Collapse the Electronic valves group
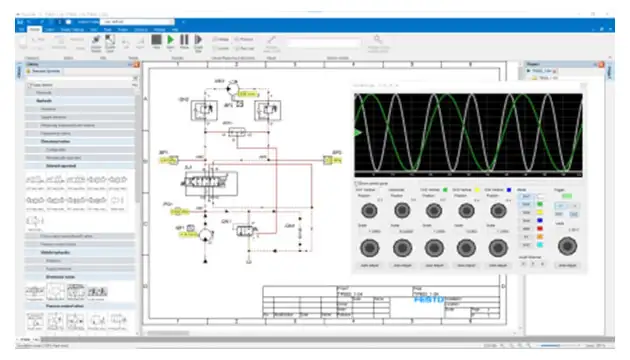Image resolution: width=630 pixels, height=360 pixels. (80, 277)
